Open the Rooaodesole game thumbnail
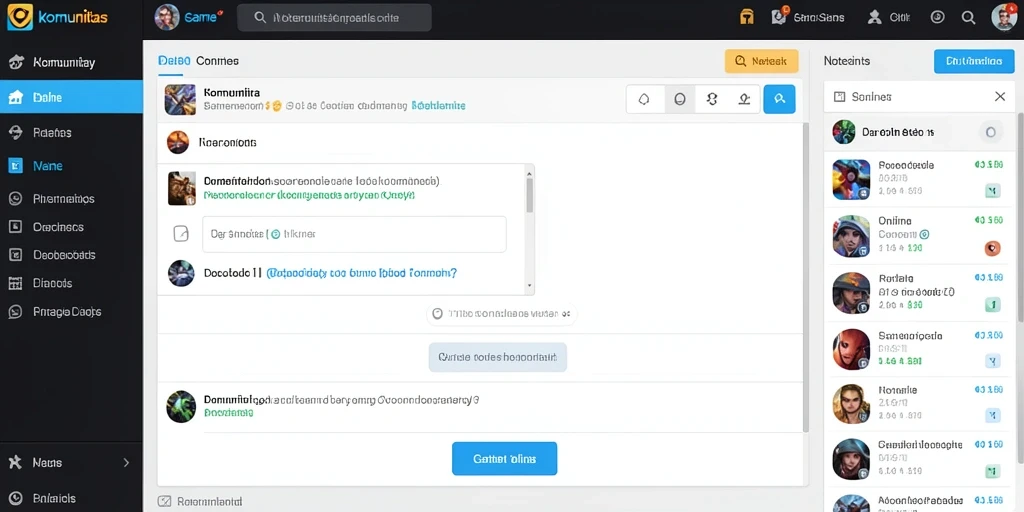Viewport: 1024px width, 512px height. tap(852, 180)
